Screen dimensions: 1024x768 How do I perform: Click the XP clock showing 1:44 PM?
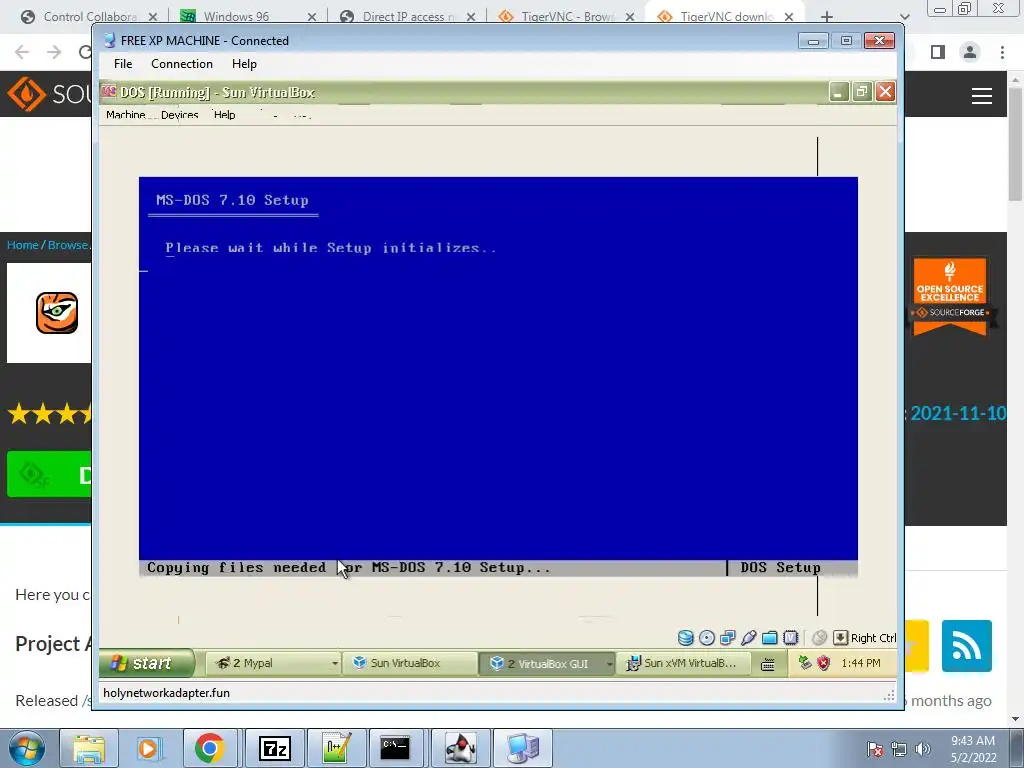coord(861,663)
